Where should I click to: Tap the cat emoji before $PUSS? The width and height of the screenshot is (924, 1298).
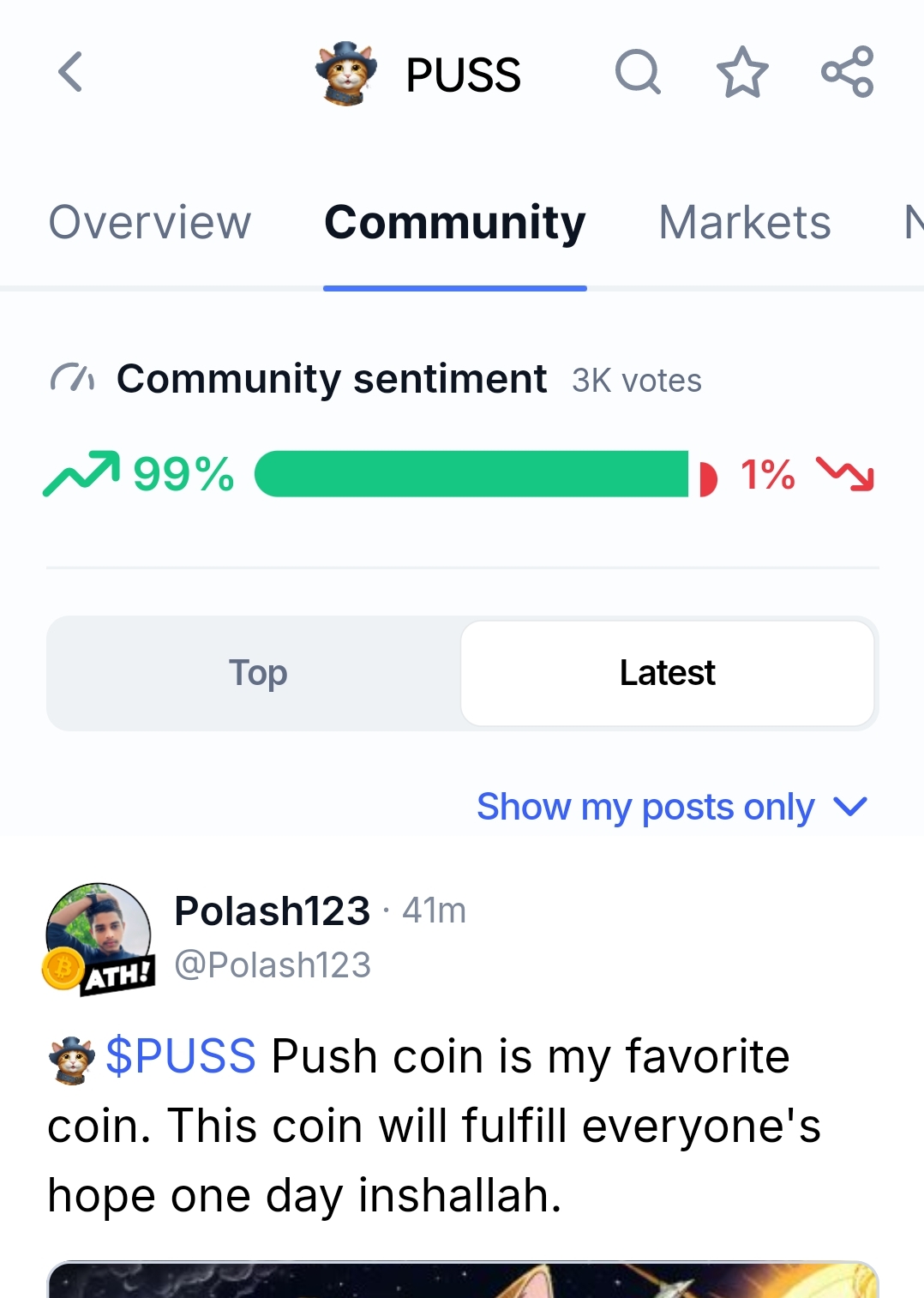click(x=72, y=1060)
